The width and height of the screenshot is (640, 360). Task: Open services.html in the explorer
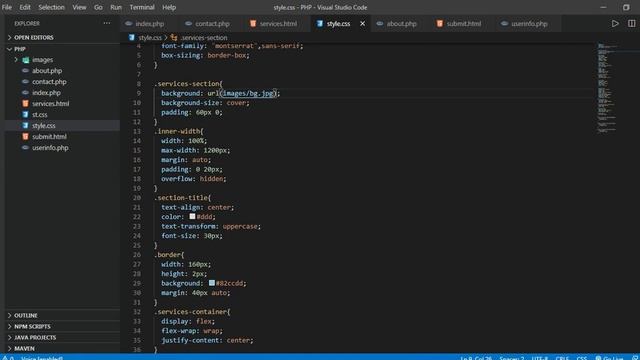click(x=51, y=104)
